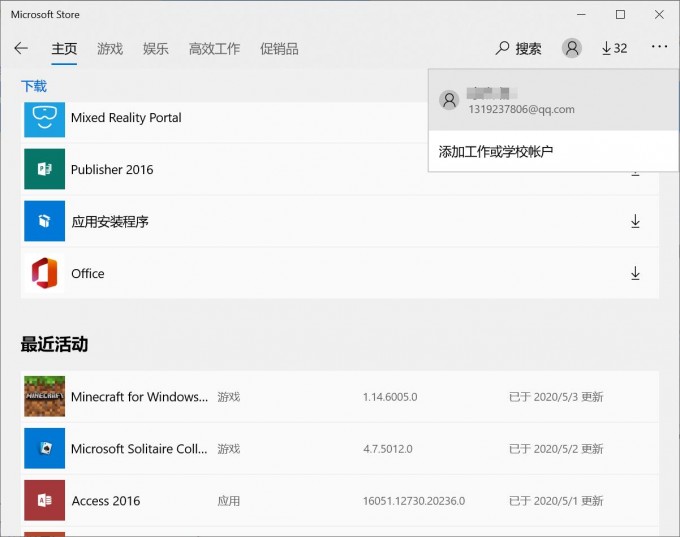Open the 高效工作 tab
Viewport: 680px width, 537px height.
(x=214, y=49)
